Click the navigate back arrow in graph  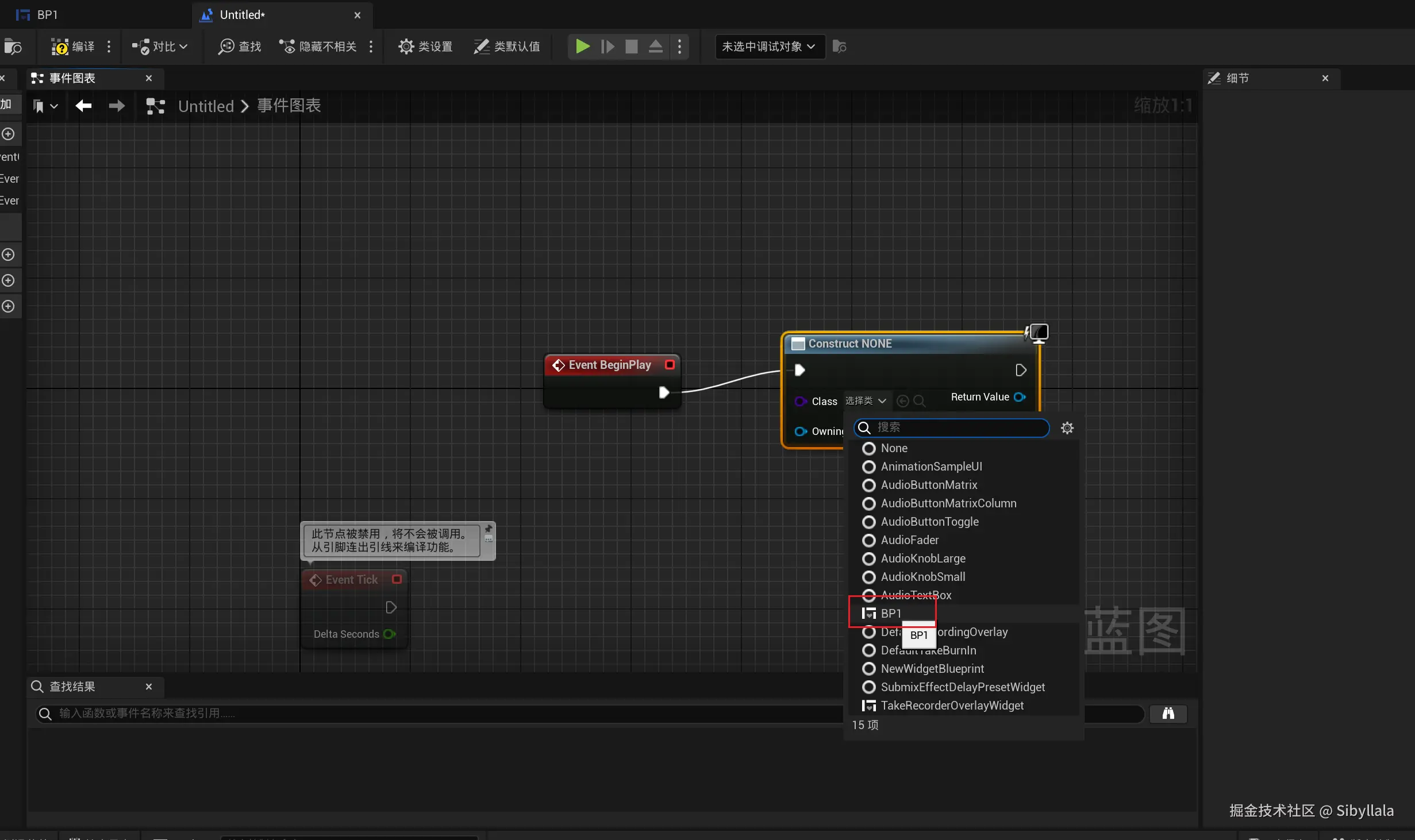[84, 106]
